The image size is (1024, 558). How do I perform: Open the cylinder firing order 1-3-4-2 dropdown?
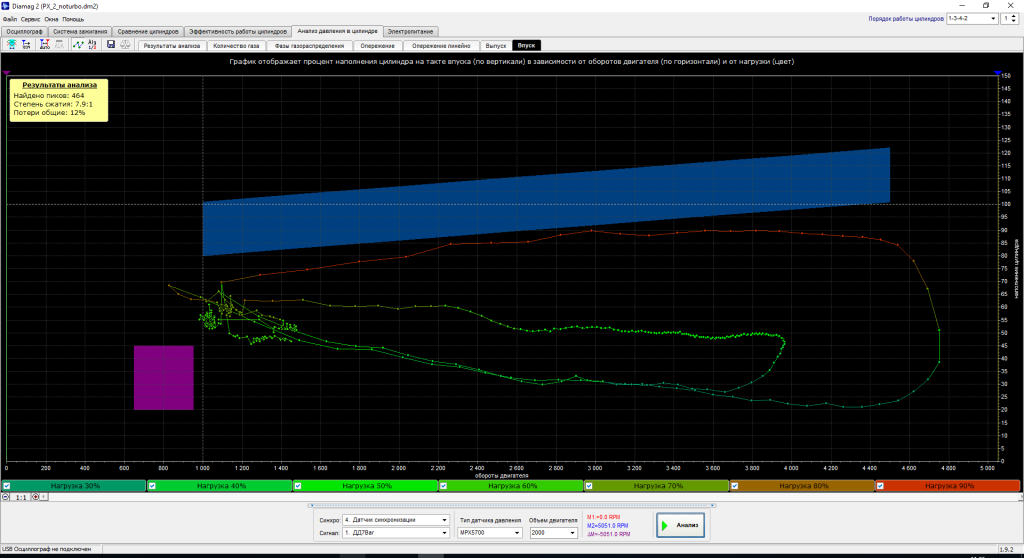[972, 18]
